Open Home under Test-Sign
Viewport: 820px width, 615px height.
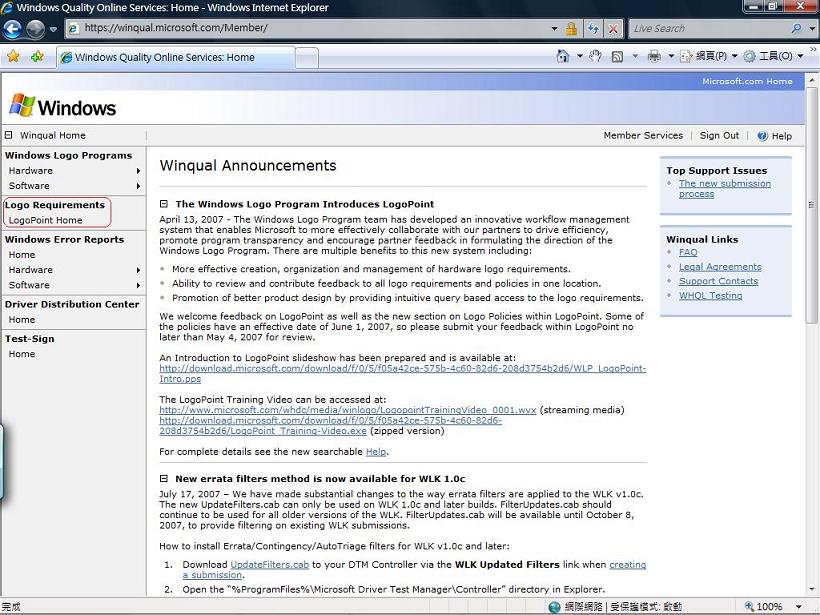[x=22, y=354]
